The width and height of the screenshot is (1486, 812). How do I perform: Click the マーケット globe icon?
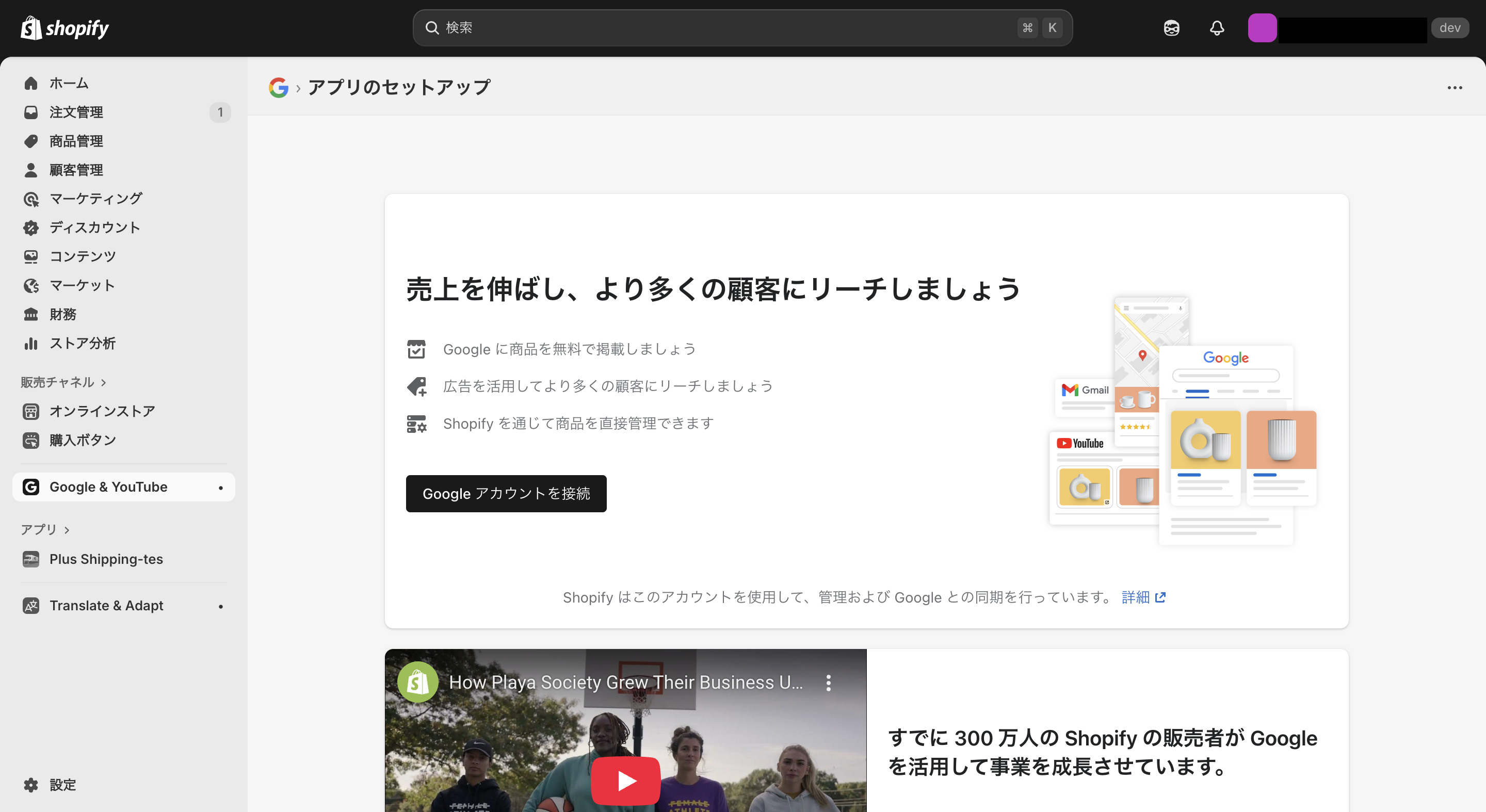click(30, 285)
